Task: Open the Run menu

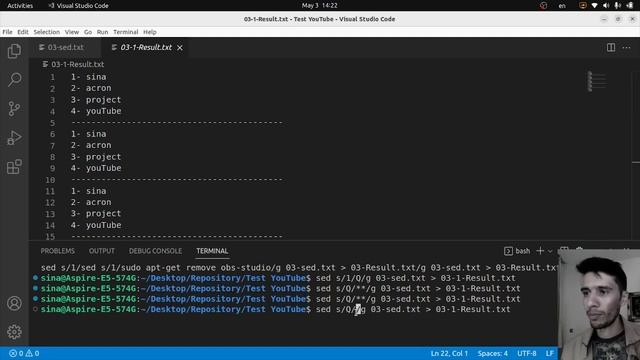Action: click(102, 32)
